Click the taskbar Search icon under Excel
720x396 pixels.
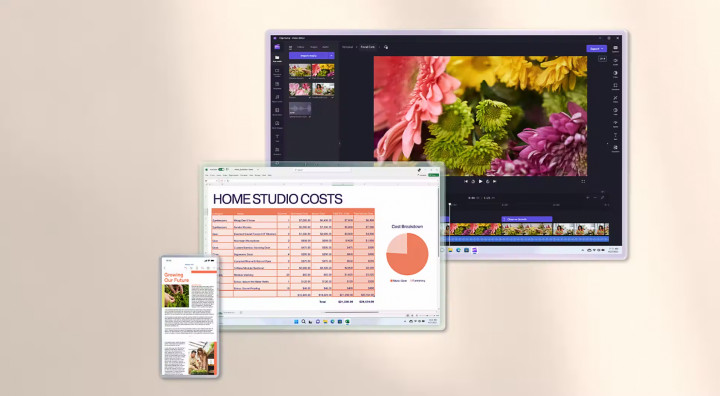[x=304, y=322]
